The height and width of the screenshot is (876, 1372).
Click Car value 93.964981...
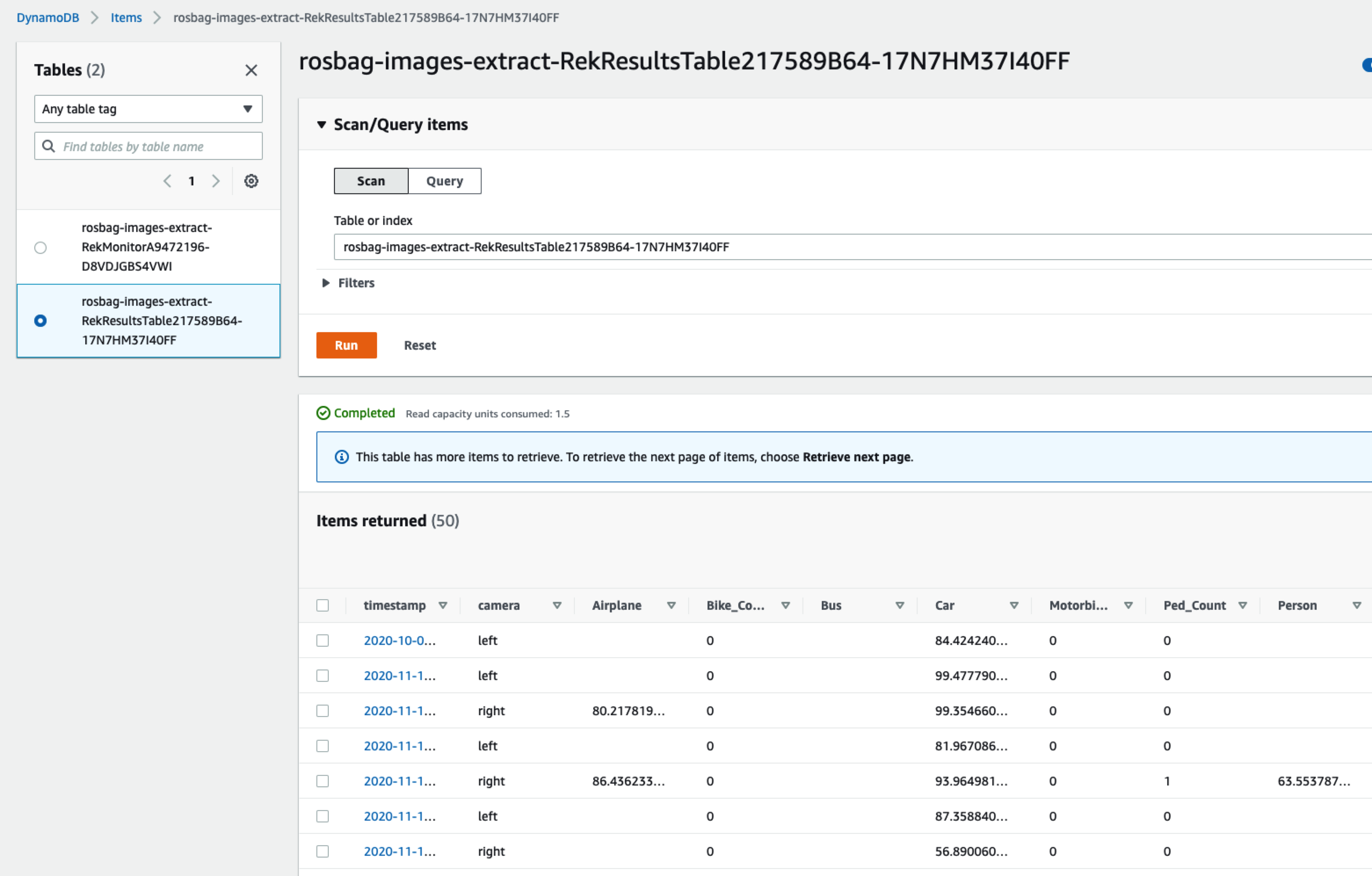coord(971,782)
